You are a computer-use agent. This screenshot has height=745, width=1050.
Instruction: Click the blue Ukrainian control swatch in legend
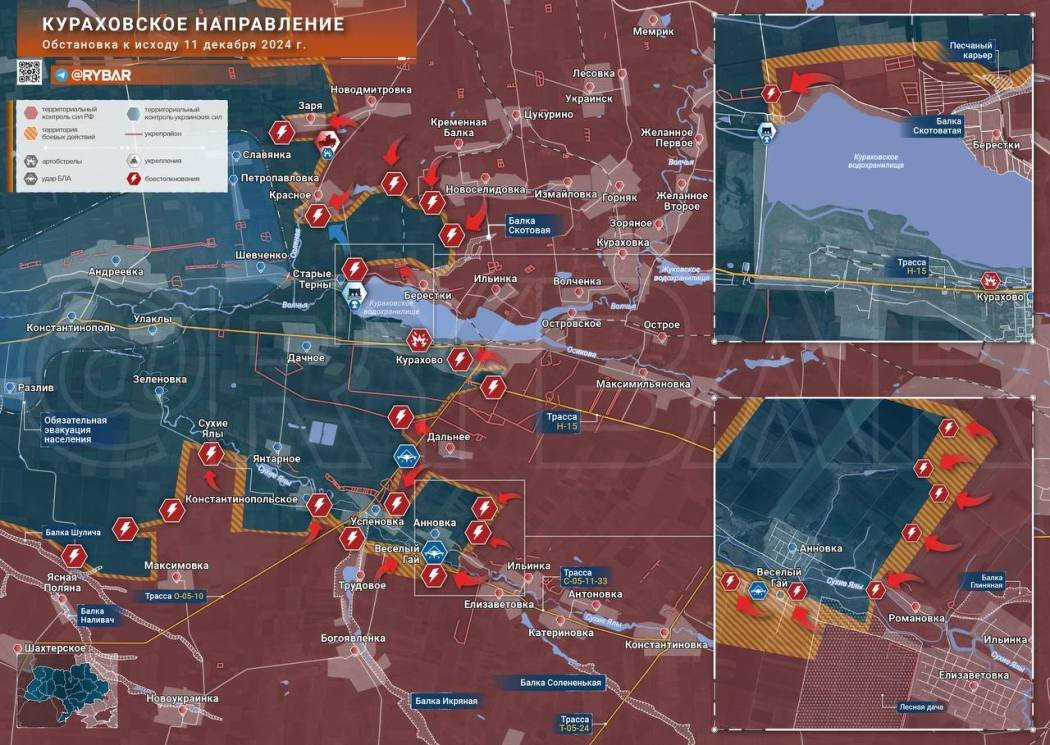133,112
